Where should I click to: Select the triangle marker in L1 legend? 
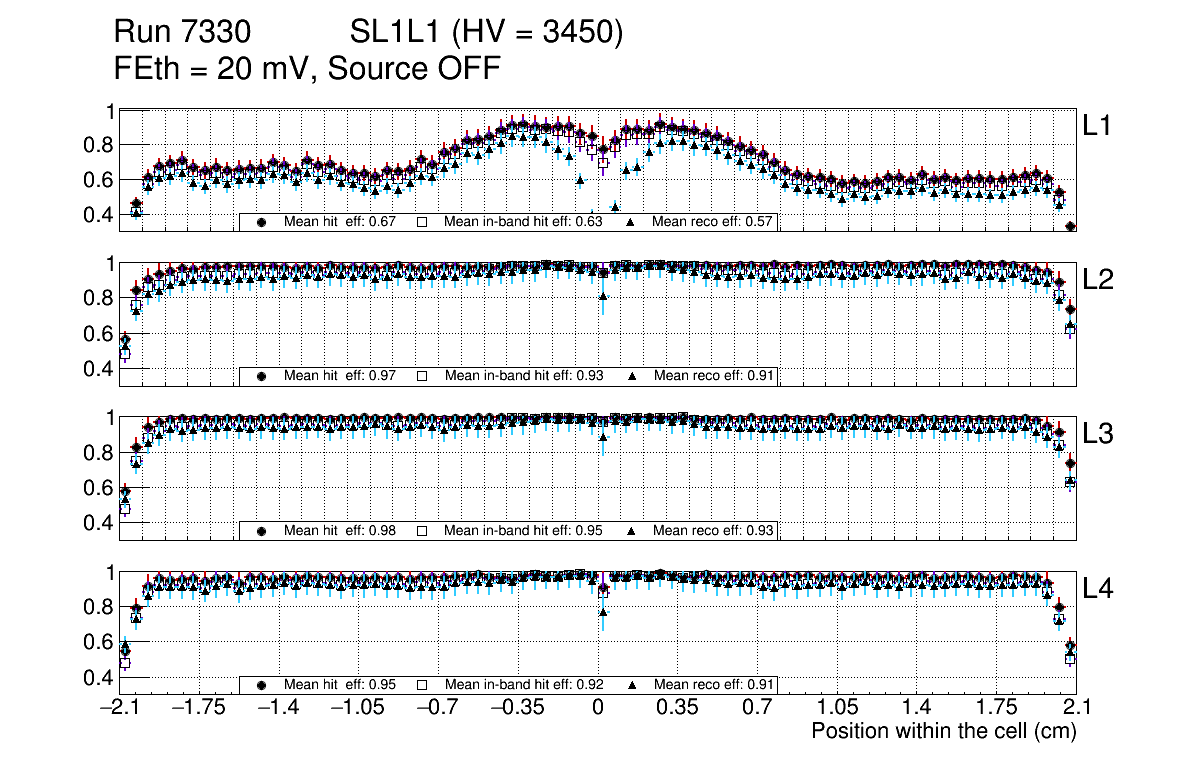pos(633,222)
